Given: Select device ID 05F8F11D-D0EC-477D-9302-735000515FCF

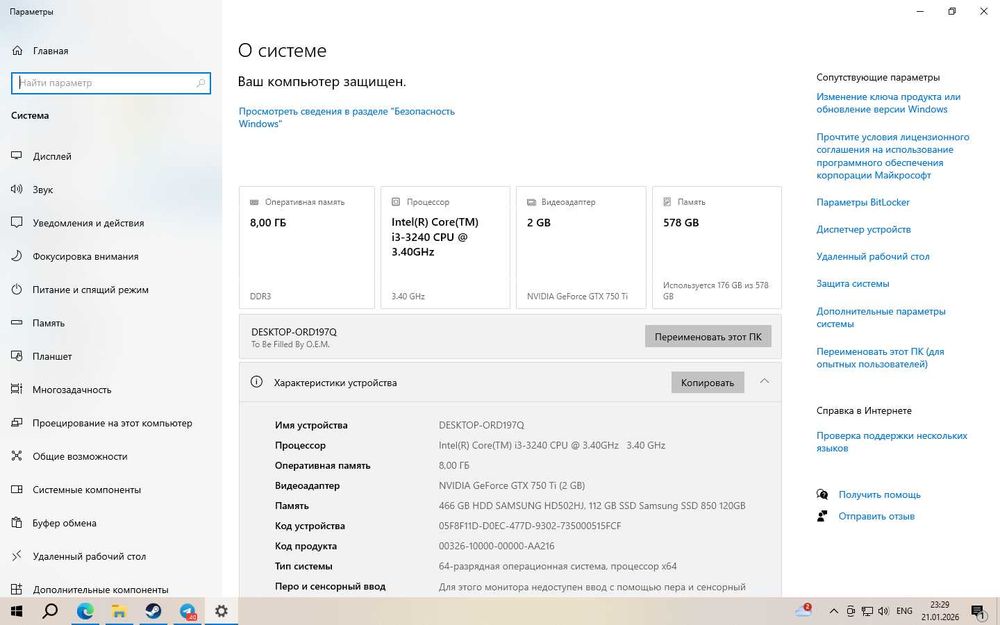Looking at the screenshot, I should click(x=530, y=526).
